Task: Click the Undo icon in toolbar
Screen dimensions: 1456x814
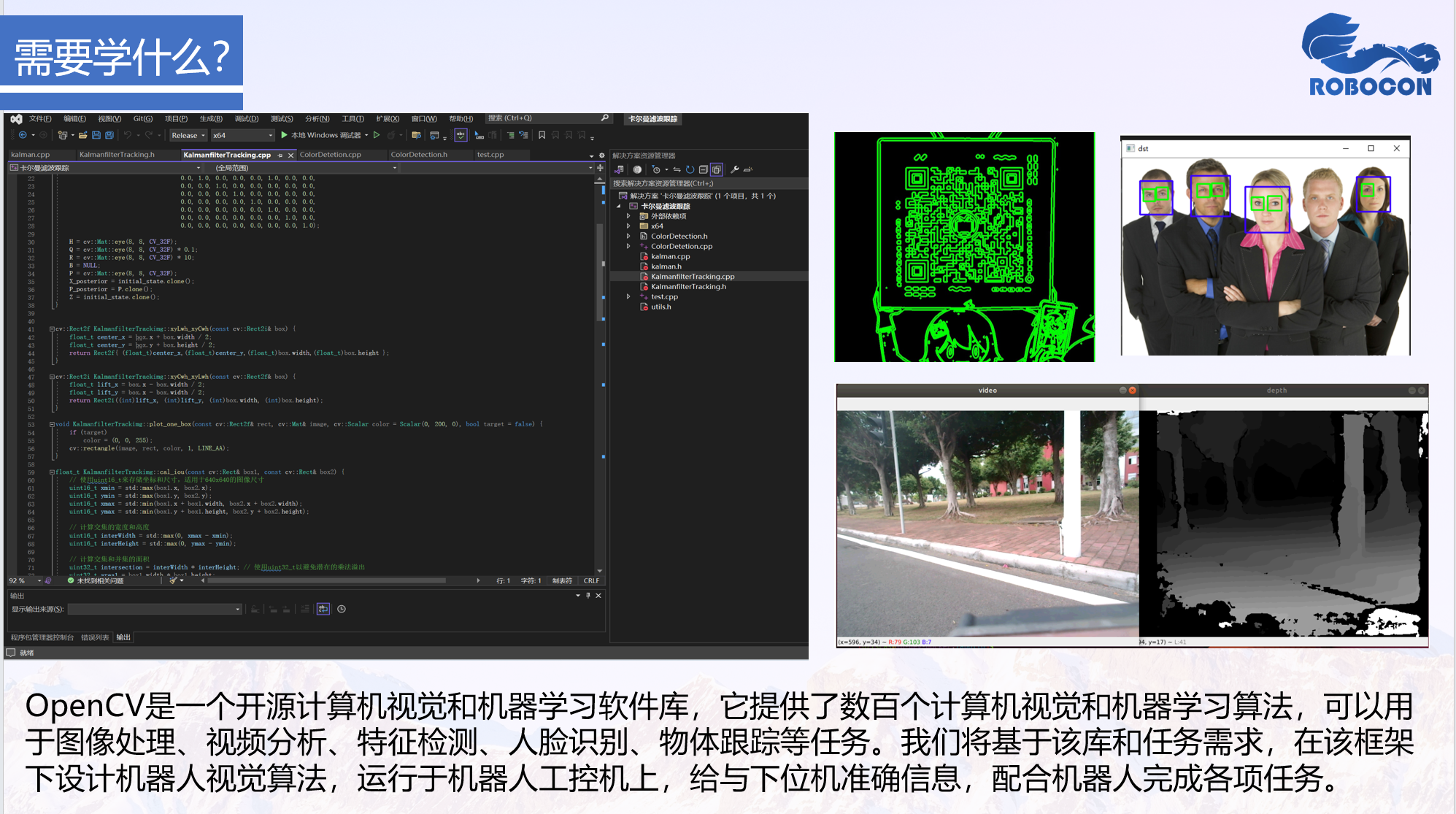Action: pyautogui.click(x=128, y=135)
